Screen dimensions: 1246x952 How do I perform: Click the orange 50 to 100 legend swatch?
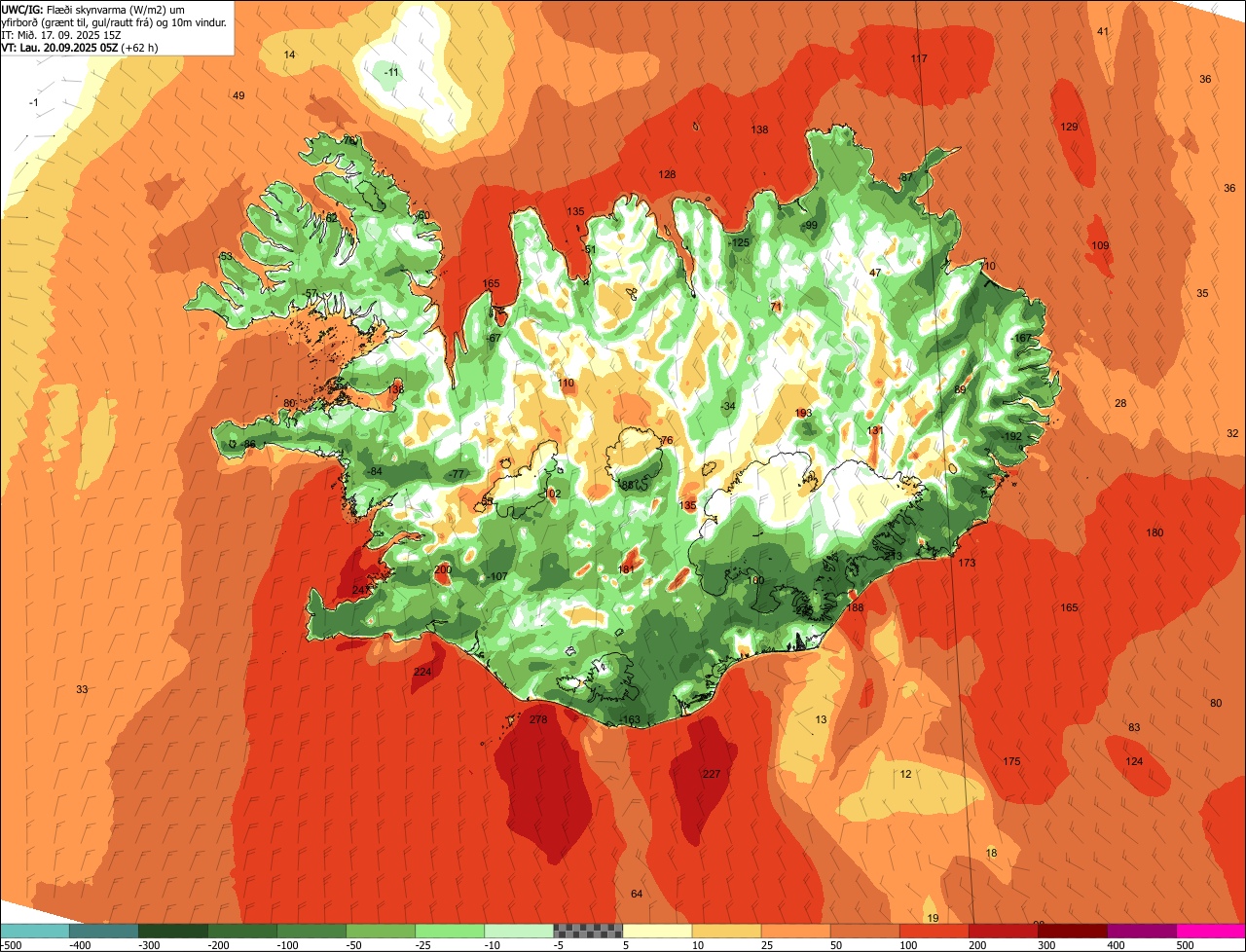[864, 931]
